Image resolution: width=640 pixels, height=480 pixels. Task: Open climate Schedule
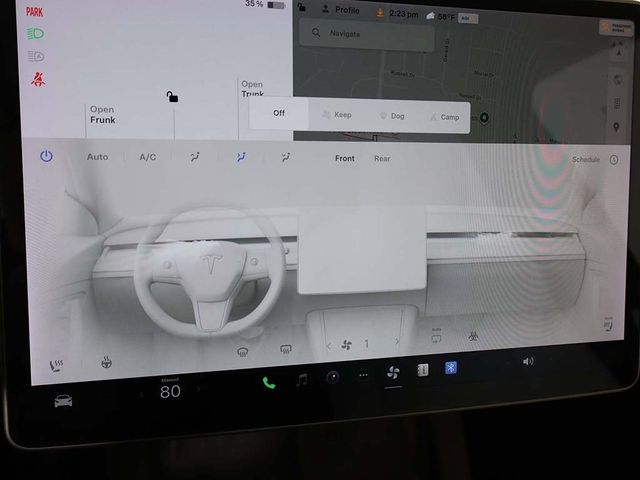click(x=586, y=159)
